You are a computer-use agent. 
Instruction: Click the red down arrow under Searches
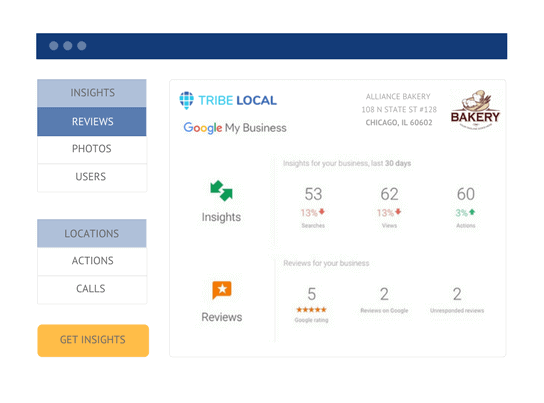[x=322, y=212]
